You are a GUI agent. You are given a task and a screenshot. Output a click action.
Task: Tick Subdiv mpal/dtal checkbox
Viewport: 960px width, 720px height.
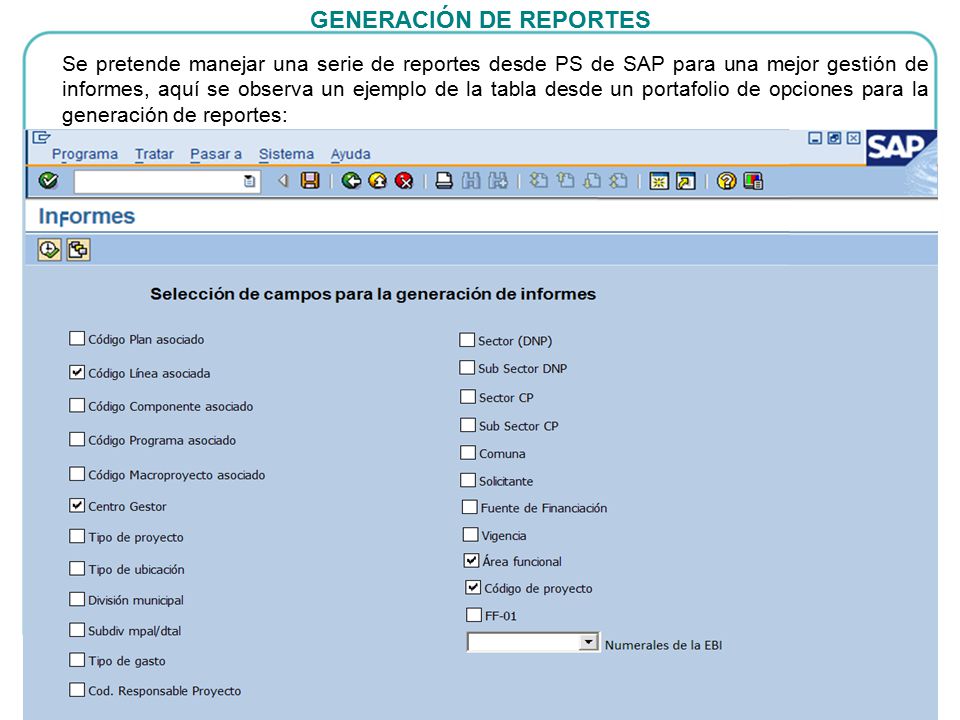coord(77,629)
